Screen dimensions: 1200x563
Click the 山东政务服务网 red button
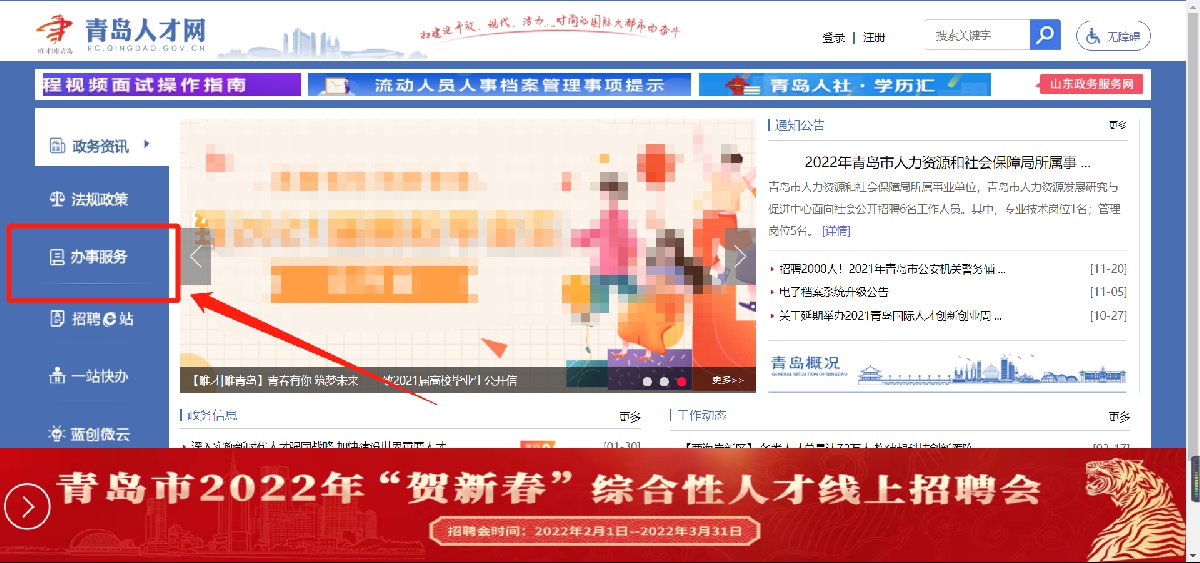[x=1092, y=84]
